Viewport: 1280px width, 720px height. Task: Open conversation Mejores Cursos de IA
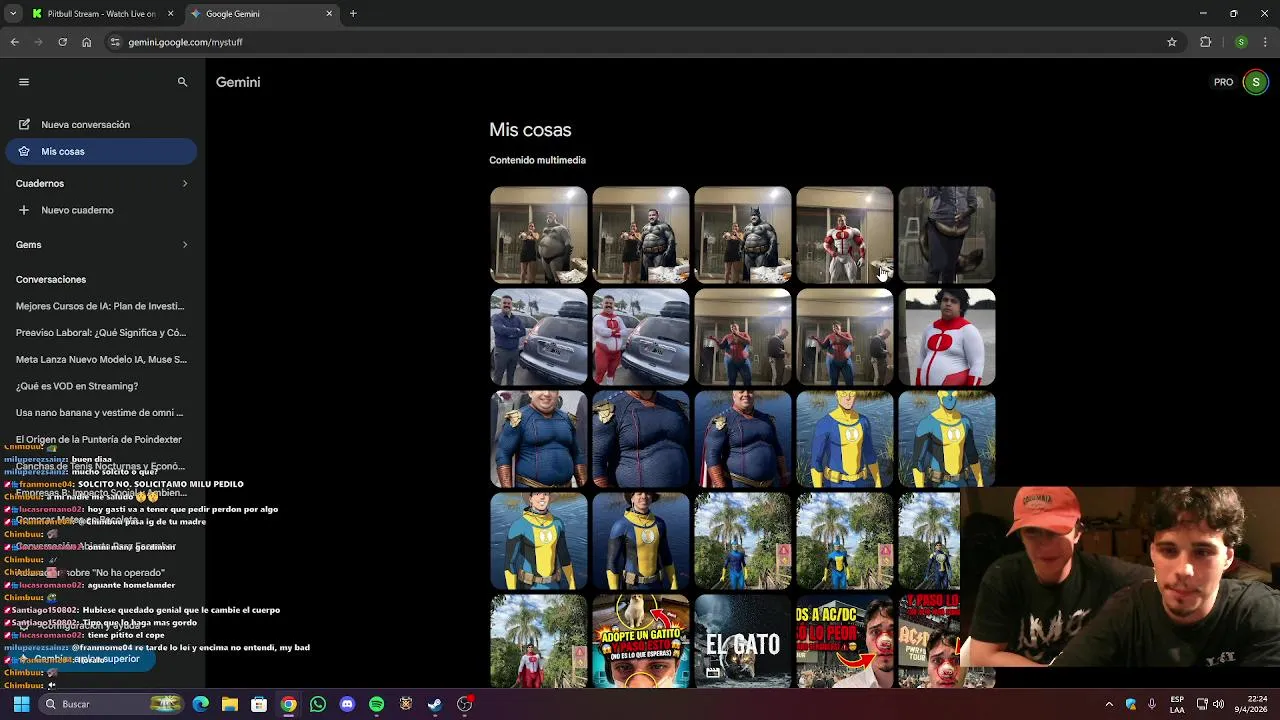point(100,306)
